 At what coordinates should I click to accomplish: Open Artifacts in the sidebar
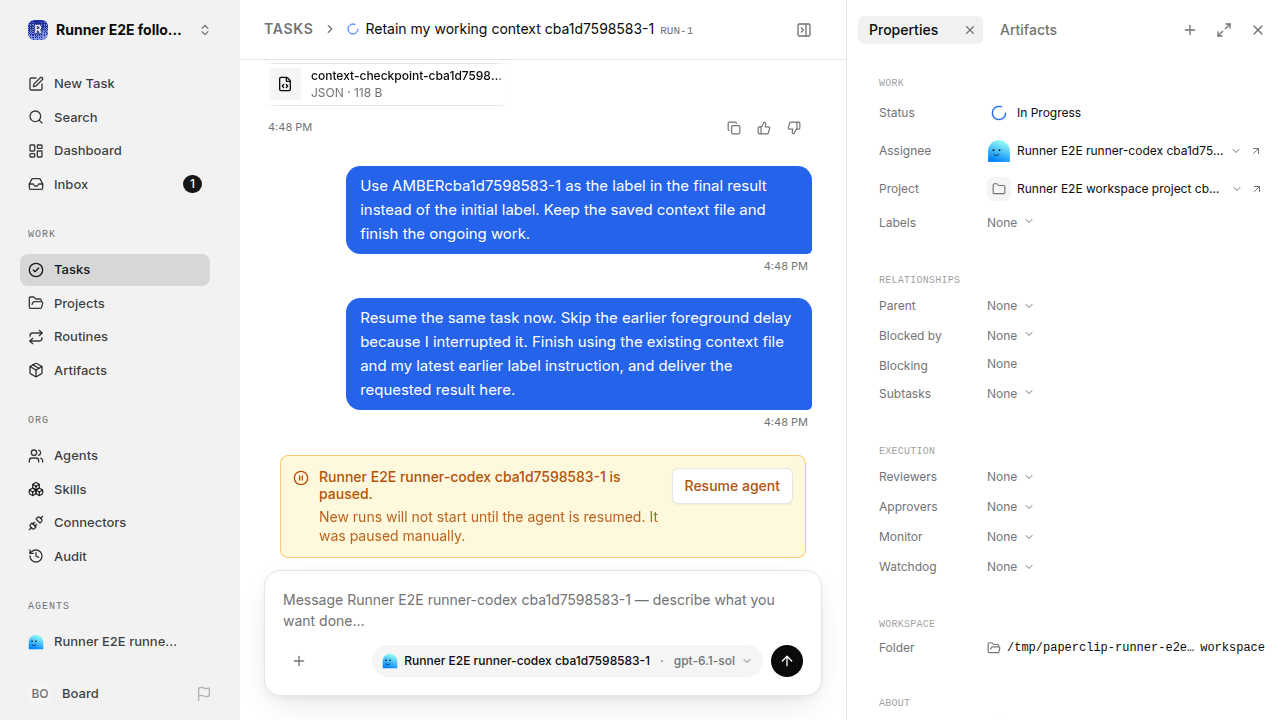115,370
